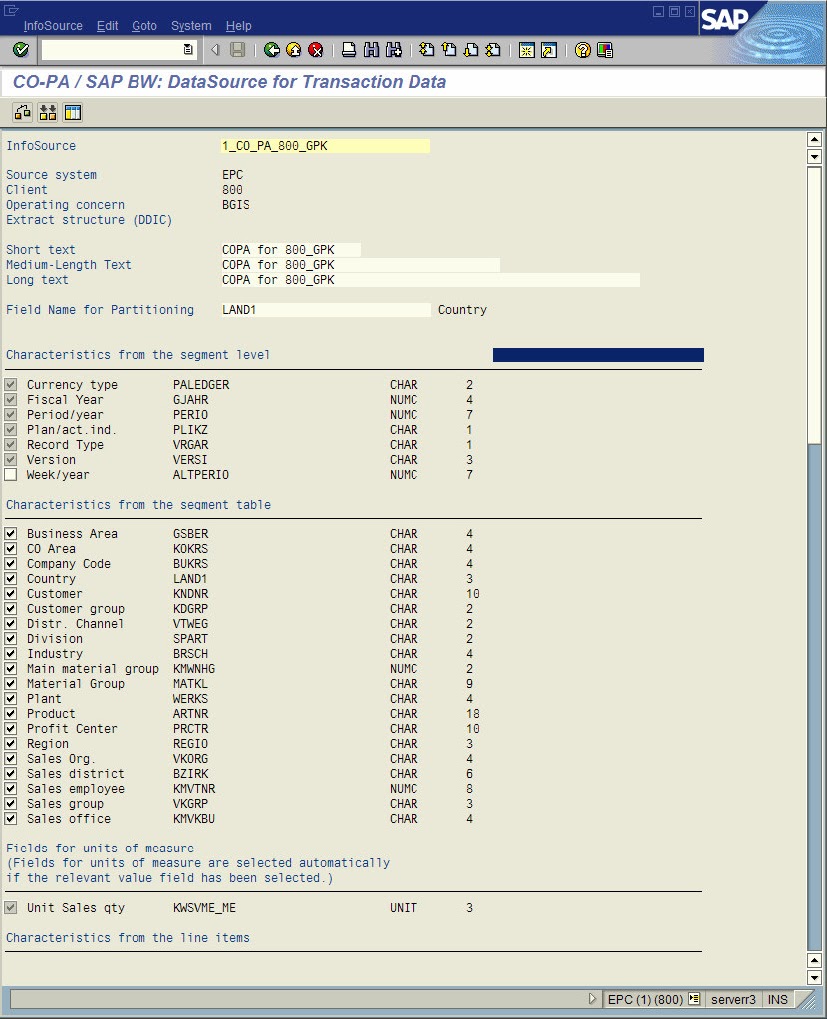
Task: Open the Goto menu
Action: click(x=144, y=25)
